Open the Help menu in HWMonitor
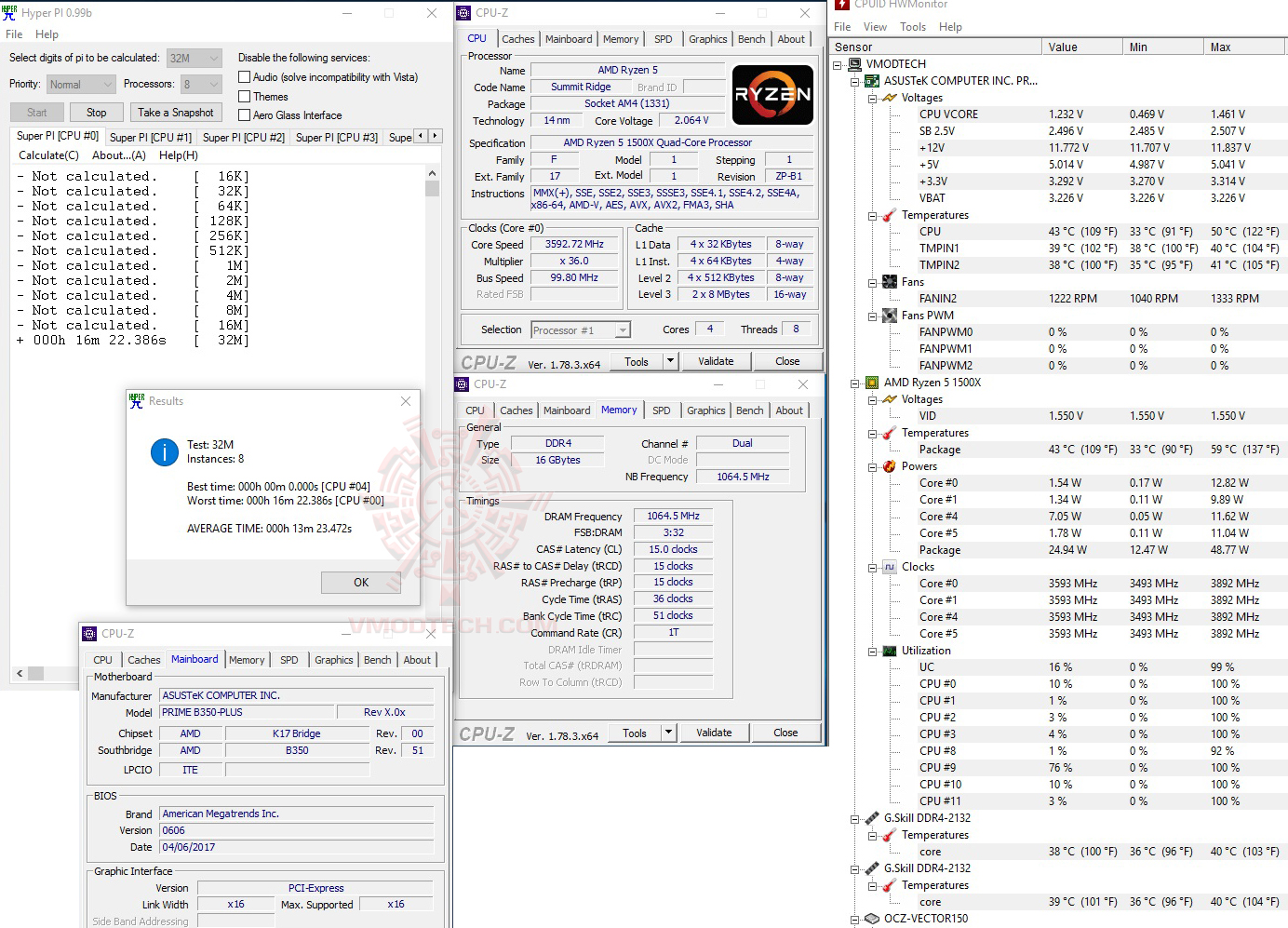The image size is (1288, 928). (x=950, y=27)
